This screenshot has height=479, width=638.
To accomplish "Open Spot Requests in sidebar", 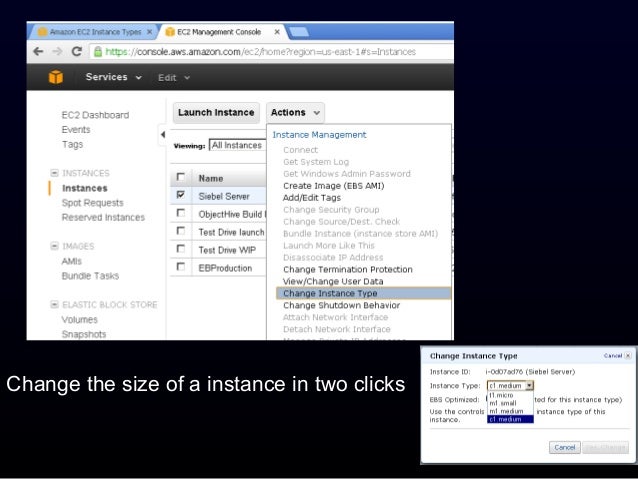I will pyautogui.click(x=92, y=203).
